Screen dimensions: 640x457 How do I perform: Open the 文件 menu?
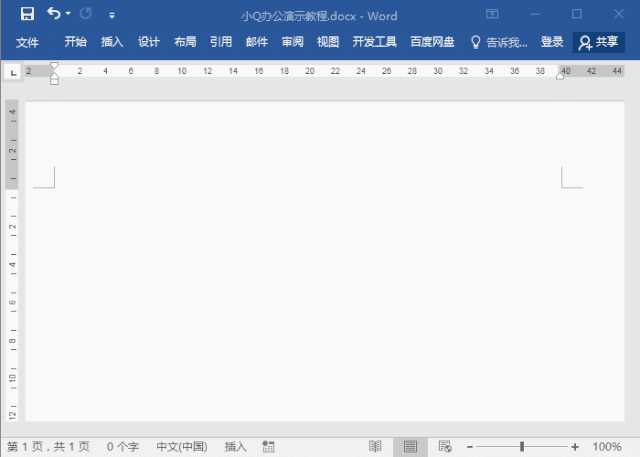[27, 42]
